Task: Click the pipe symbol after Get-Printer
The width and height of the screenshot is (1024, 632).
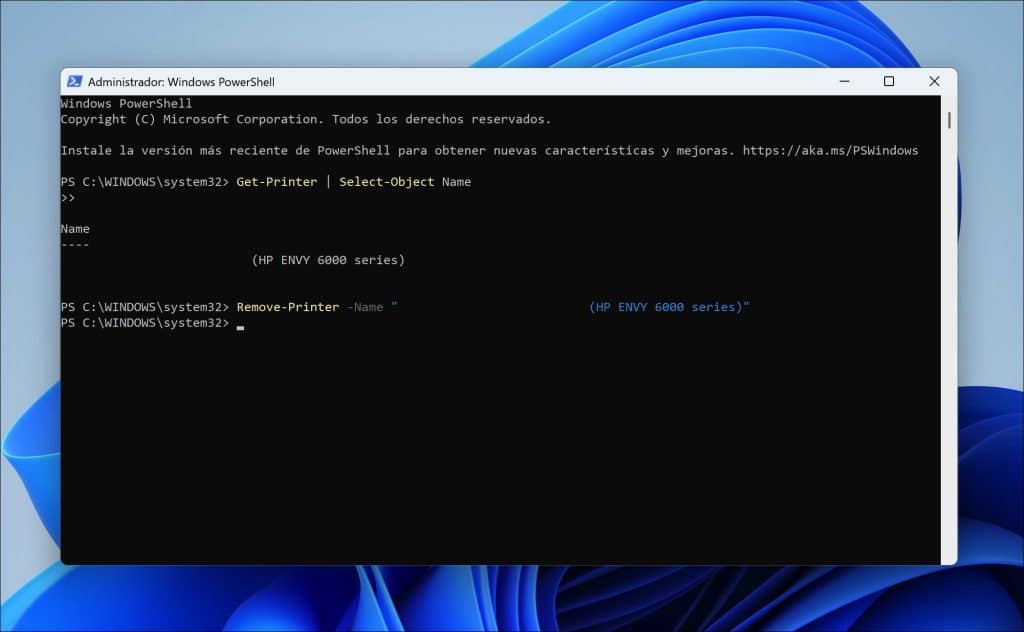Action: click(328, 182)
